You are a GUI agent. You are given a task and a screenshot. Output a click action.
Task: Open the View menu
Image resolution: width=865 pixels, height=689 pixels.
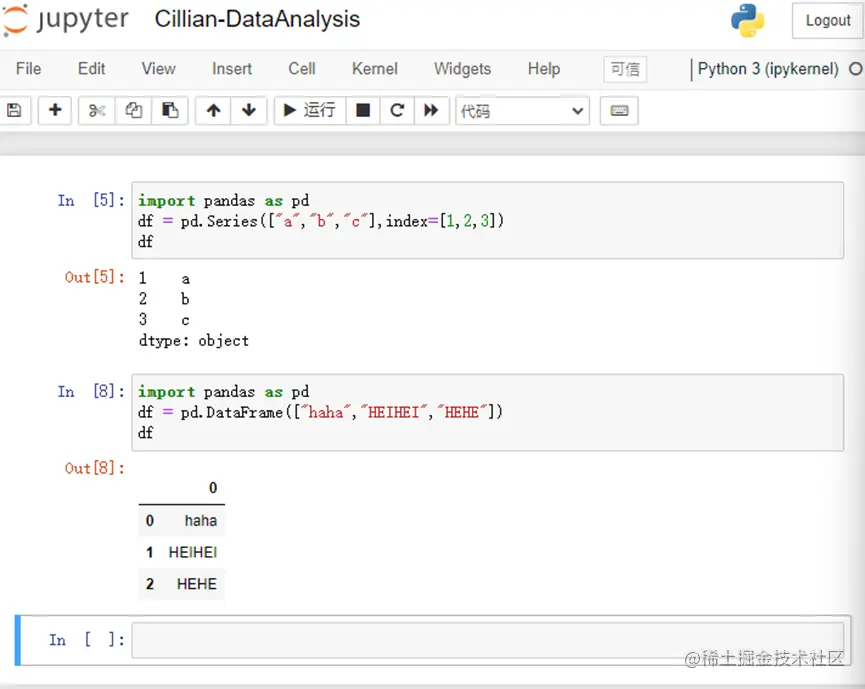click(x=158, y=69)
